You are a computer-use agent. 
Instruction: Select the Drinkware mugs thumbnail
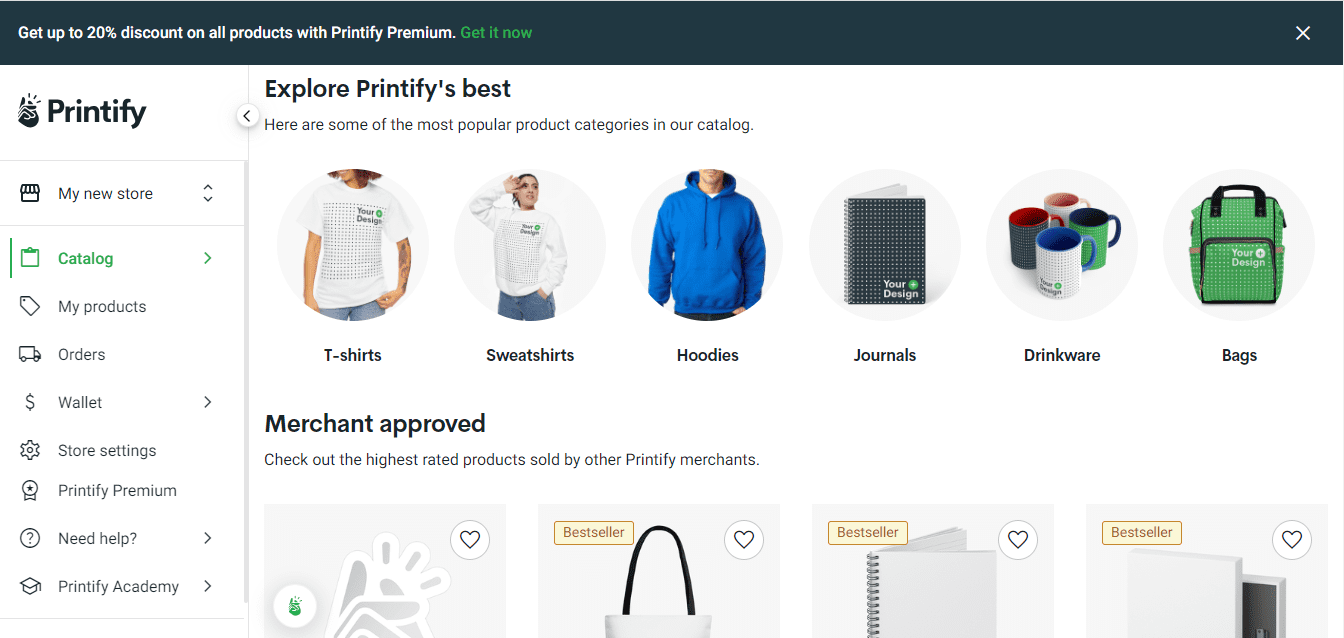pyautogui.click(x=1062, y=245)
